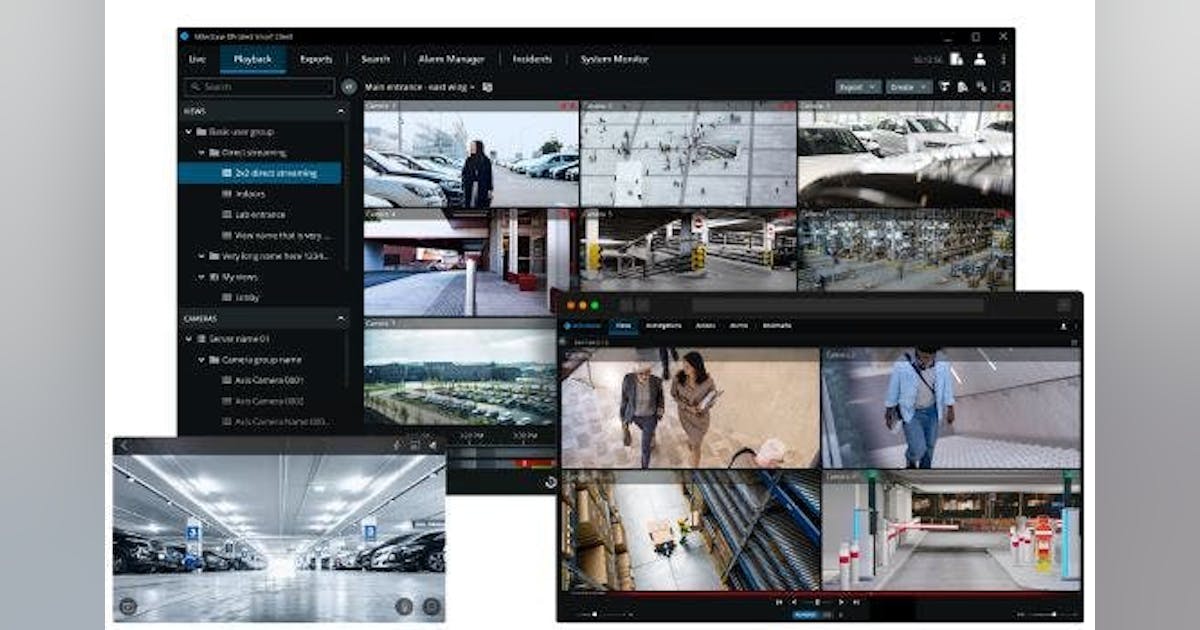
Task: Switch to the Live tab
Action: click(197, 59)
